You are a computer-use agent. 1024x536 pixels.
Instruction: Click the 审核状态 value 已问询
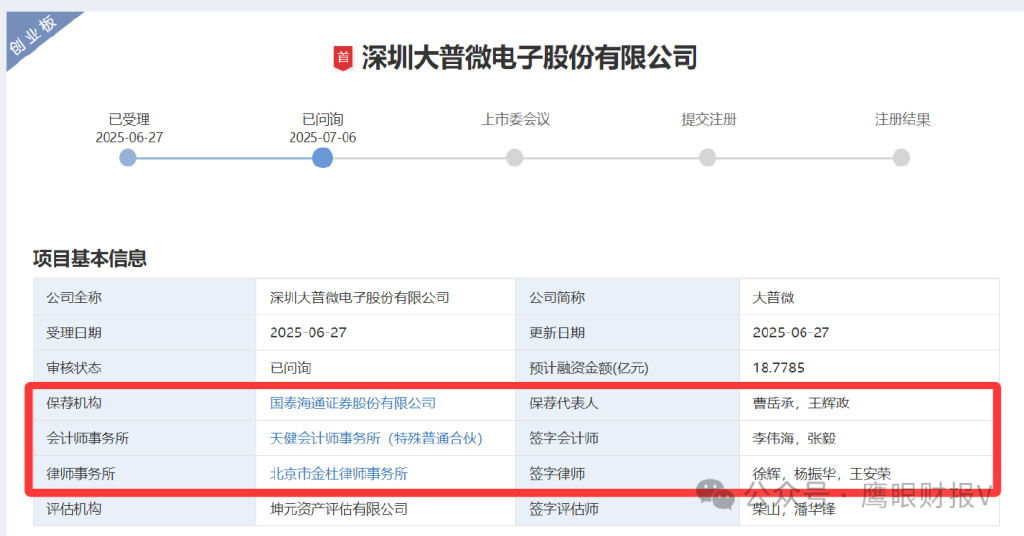click(291, 368)
